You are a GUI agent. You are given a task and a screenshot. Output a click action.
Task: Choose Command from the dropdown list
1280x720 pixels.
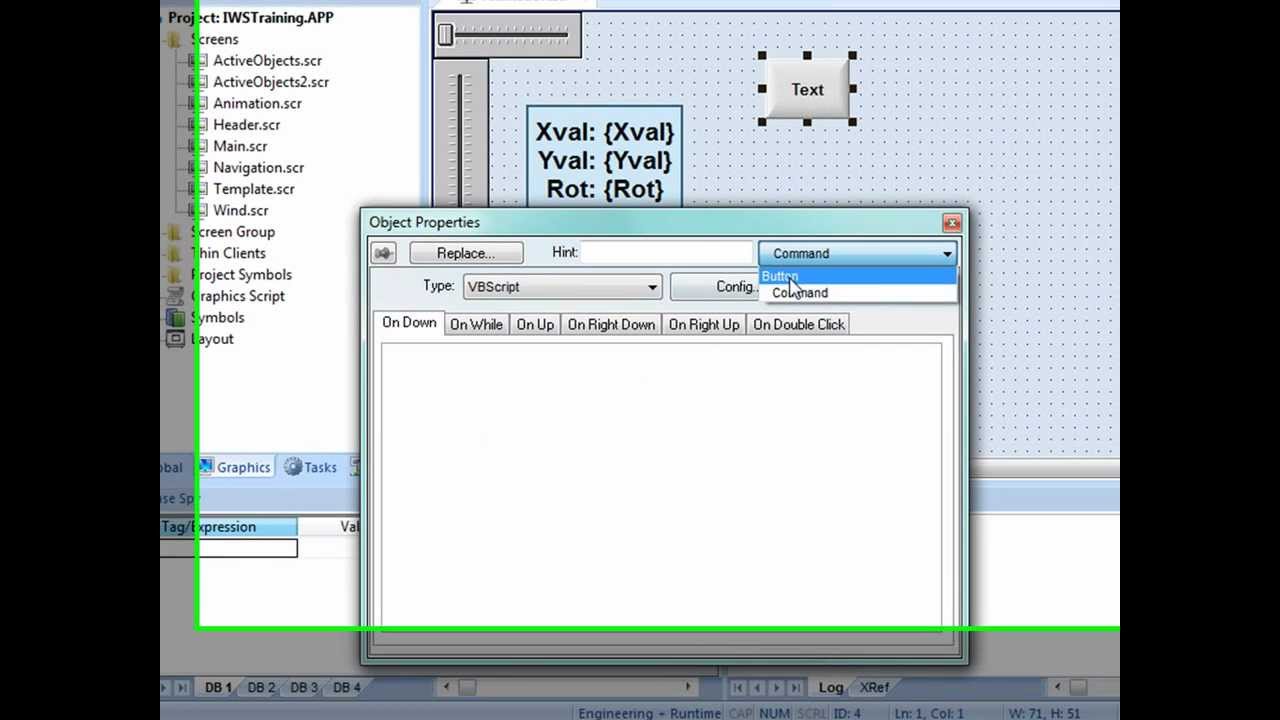click(858, 293)
